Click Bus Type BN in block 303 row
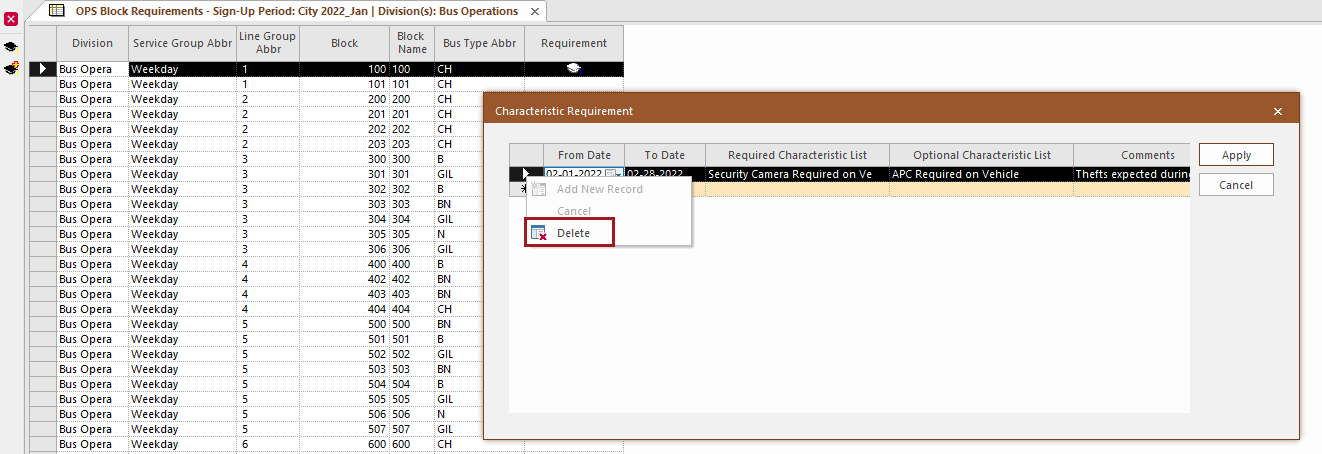 tap(458, 204)
